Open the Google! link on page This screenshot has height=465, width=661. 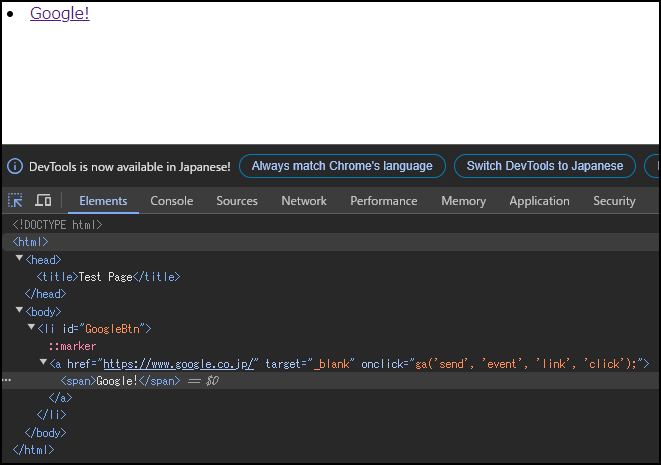59,13
